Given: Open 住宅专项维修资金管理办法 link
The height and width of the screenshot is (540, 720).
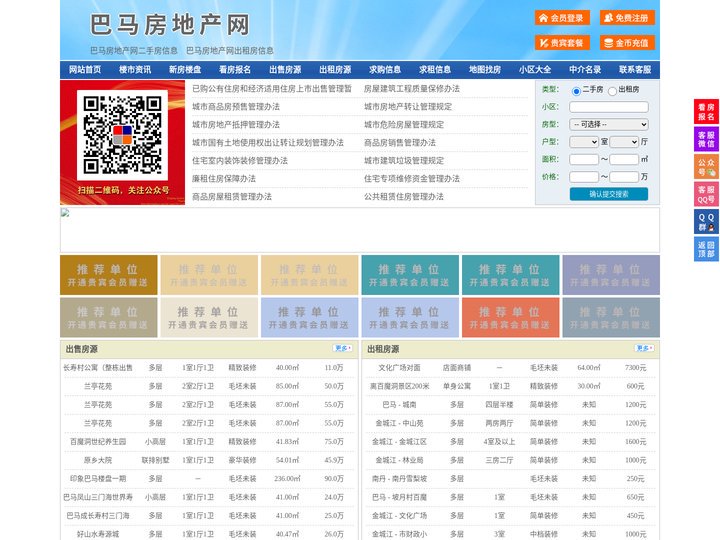Looking at the screenshot, I should [x=411, y=179].
